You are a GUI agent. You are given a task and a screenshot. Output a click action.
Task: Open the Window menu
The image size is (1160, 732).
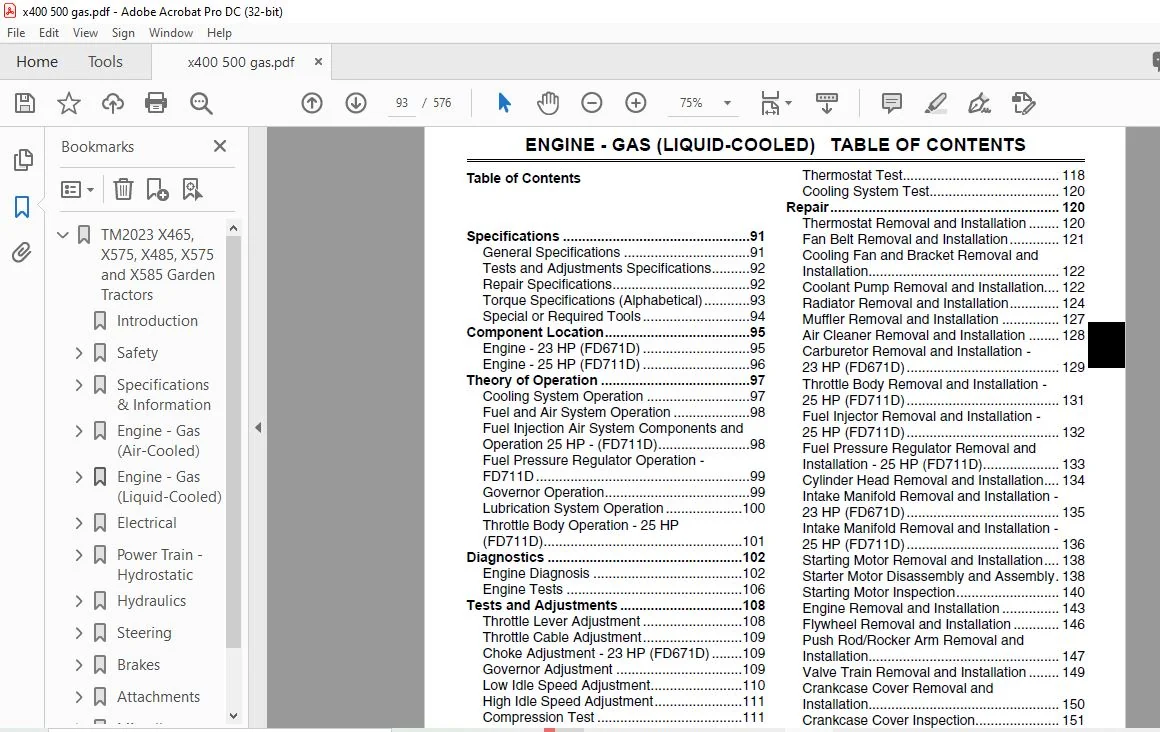coord(171,33)
